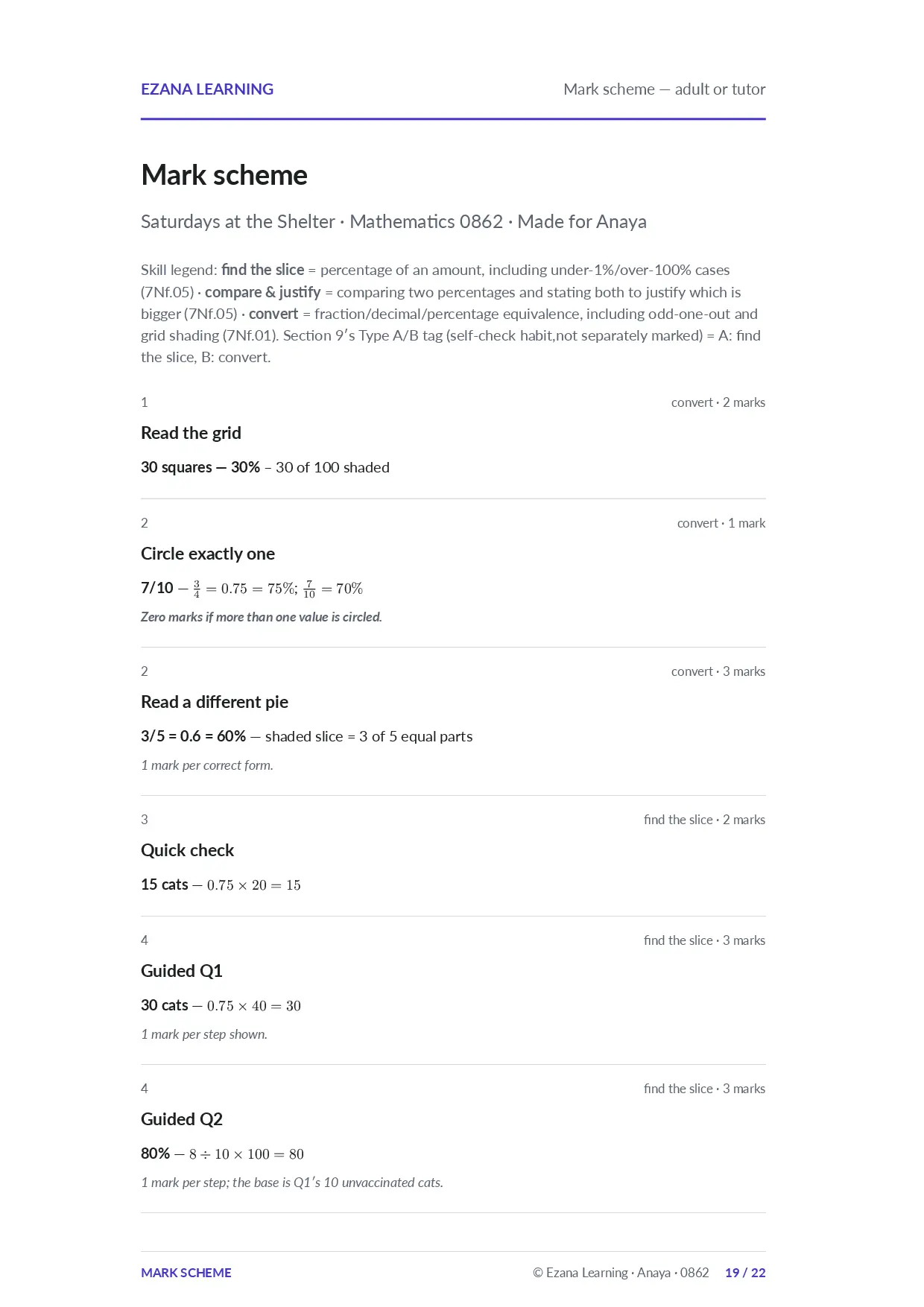924x1307 pixels.
Task: Click the 'Zero marks if more than one' note
Action: pyautogui.click(x=262, y=617)
